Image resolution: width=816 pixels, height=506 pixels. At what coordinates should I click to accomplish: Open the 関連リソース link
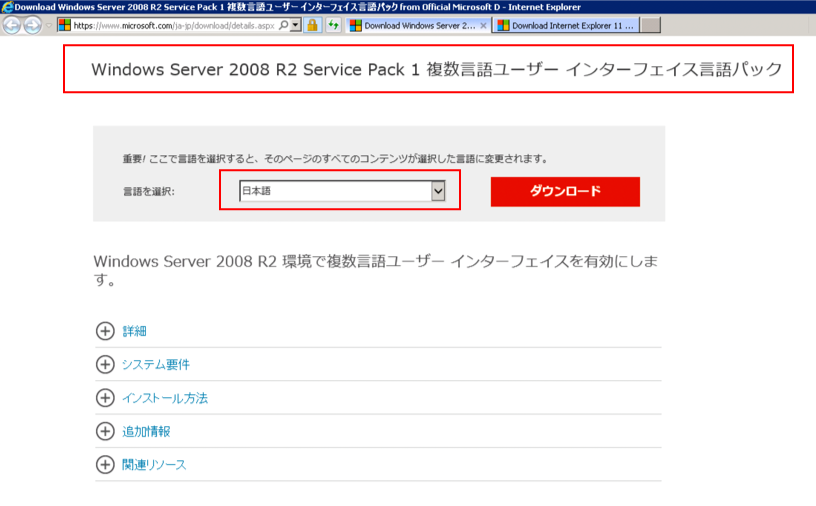pyautogui.click(x=154, y=465)
